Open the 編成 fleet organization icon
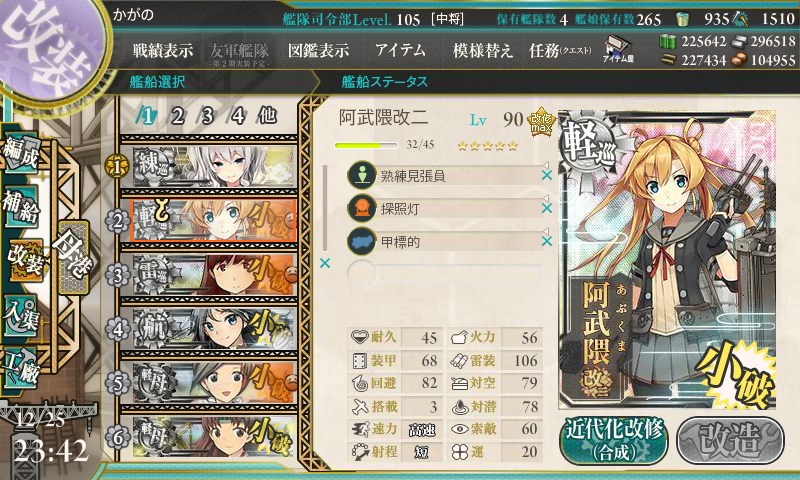 [21, 153]
